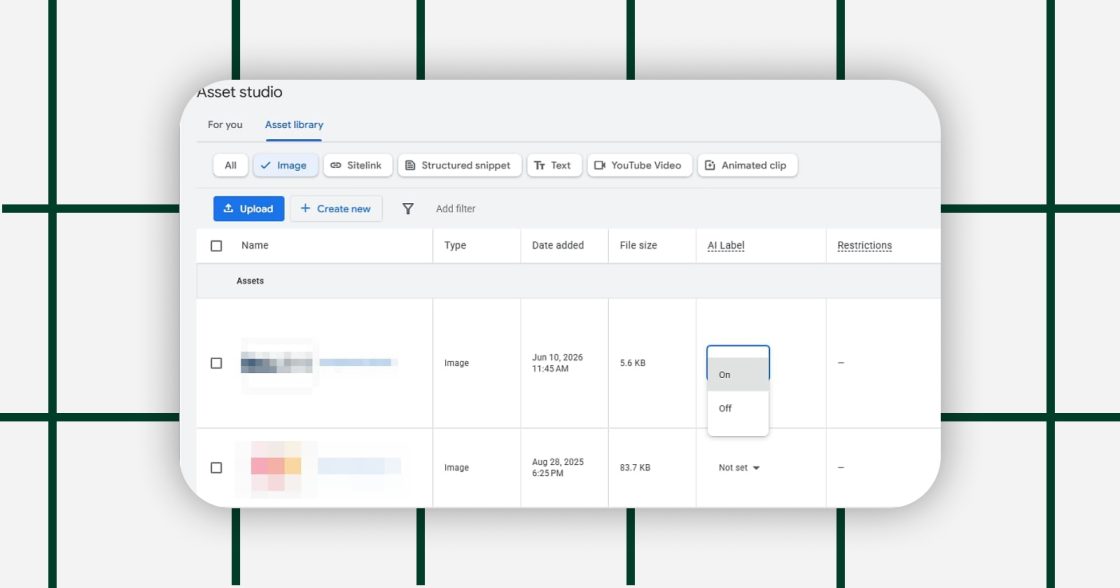Screen dimensions: 1120x588
Task: Click the AI Label column header
Action: tap(726, 245)
